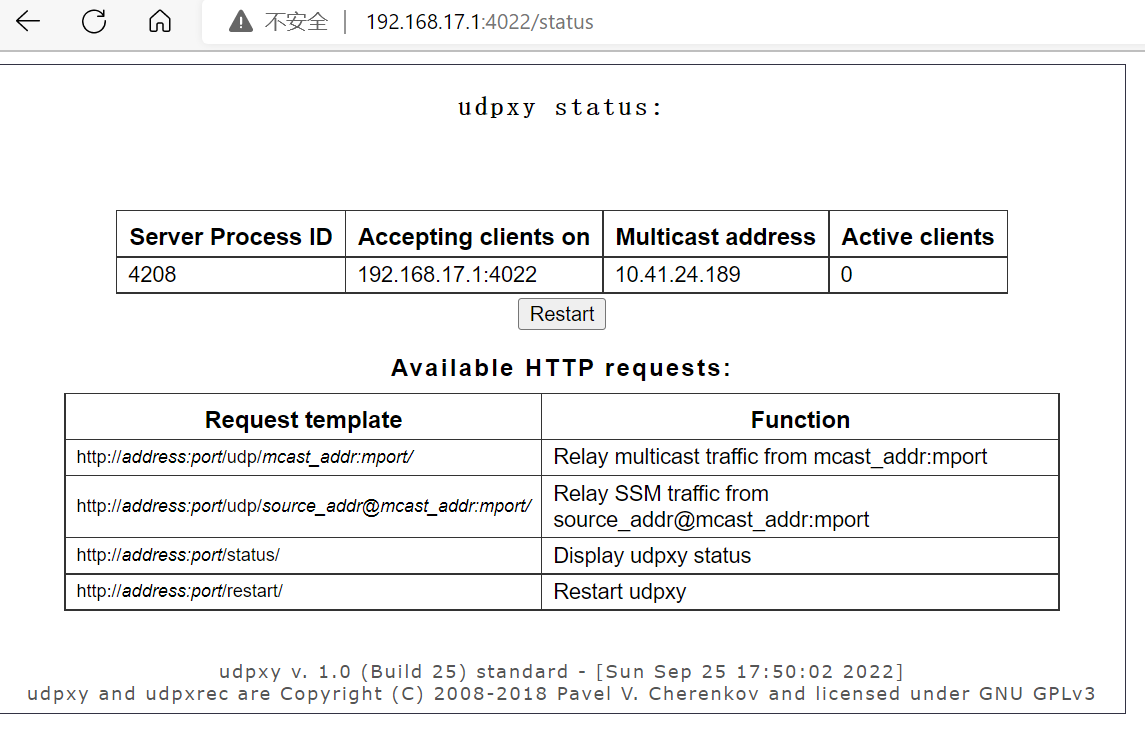Select the udp/mcast_addr:mport request template
This screenshot has height=729, width=1145.
(245, 457)
